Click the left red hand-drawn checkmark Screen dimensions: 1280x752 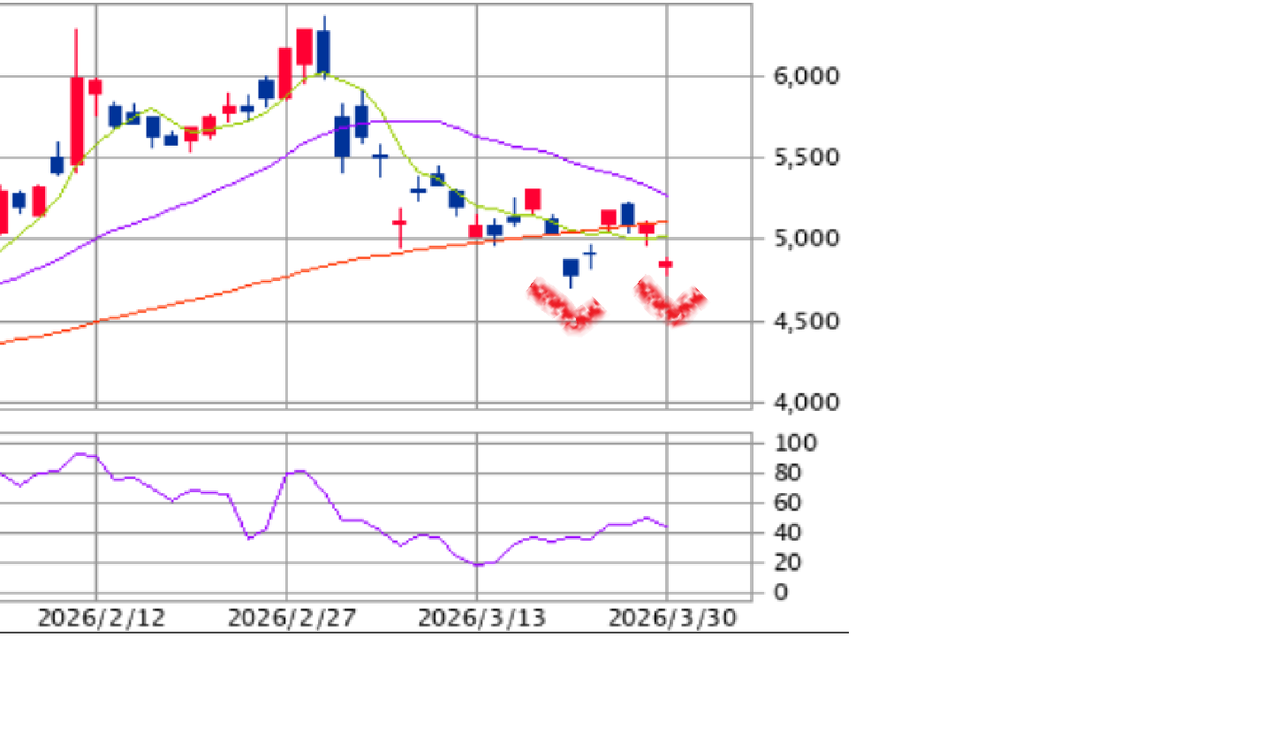coord(567,306)
